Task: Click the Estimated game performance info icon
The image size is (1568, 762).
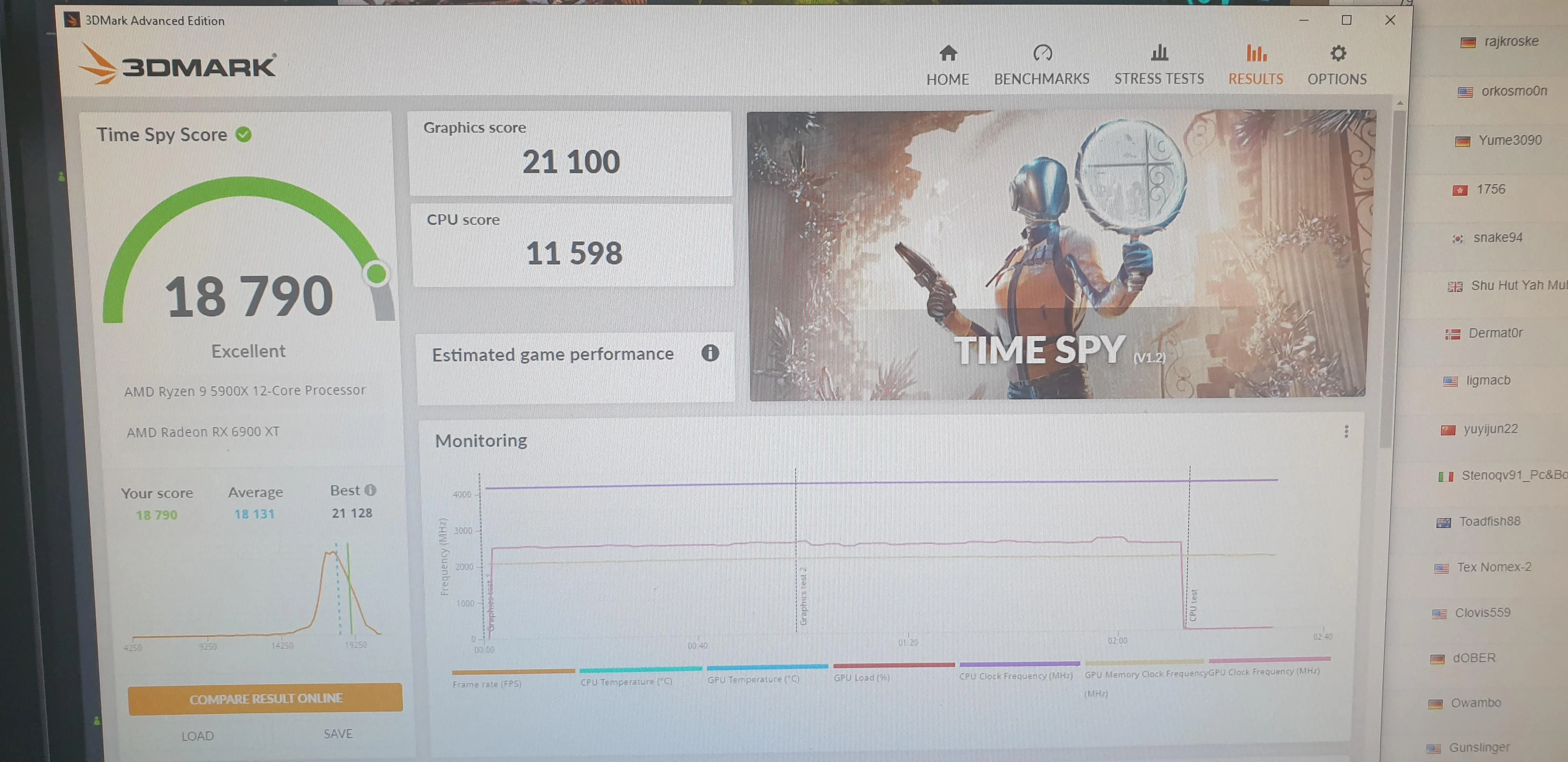Action: tap(710, 353)
